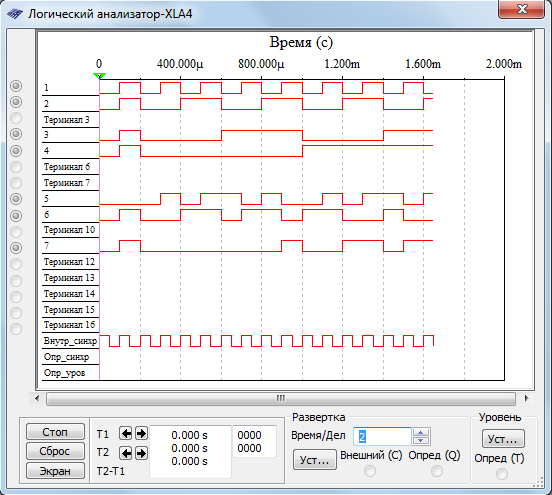The height and width of the screenshot is (495, 552).
Task: Open the Уровень Уст... settings button
Action: (503, 439)
